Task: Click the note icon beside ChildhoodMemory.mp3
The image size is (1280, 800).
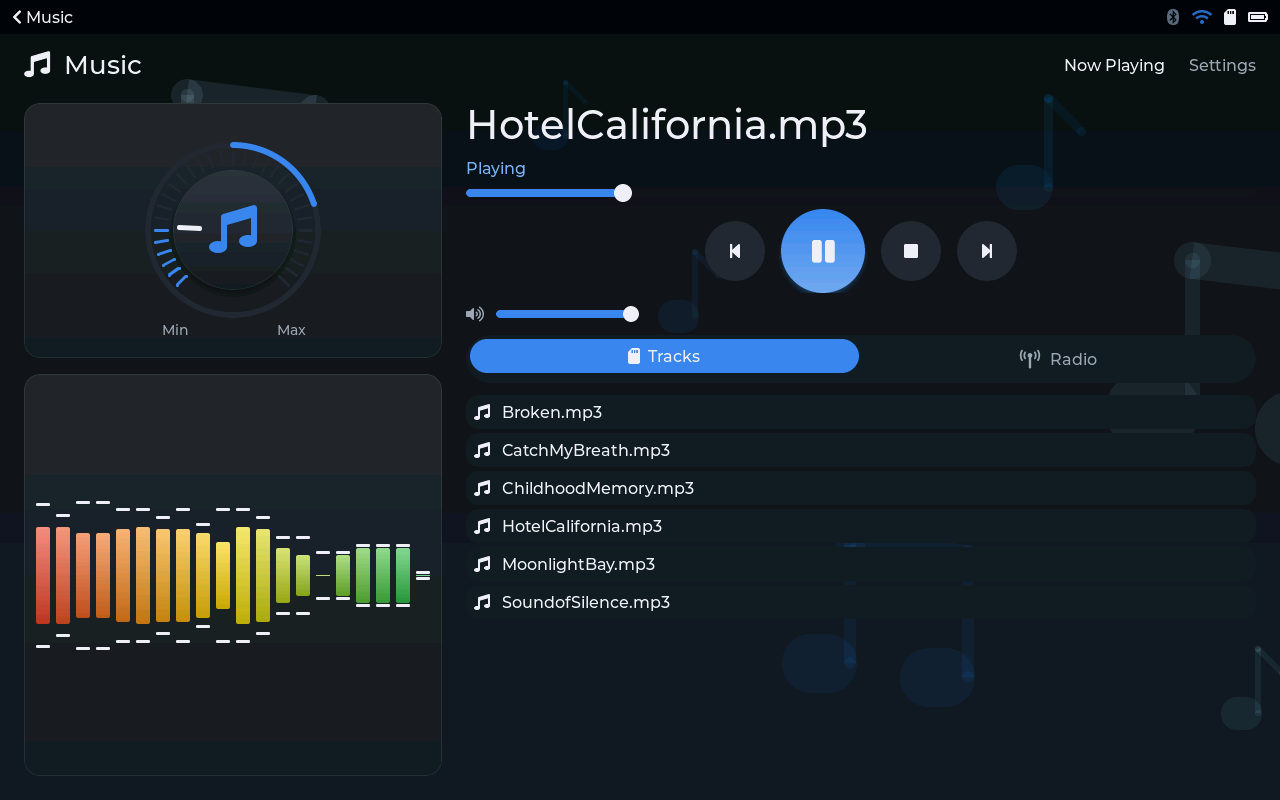Action: pyautogui.click(x=482, y=488)
